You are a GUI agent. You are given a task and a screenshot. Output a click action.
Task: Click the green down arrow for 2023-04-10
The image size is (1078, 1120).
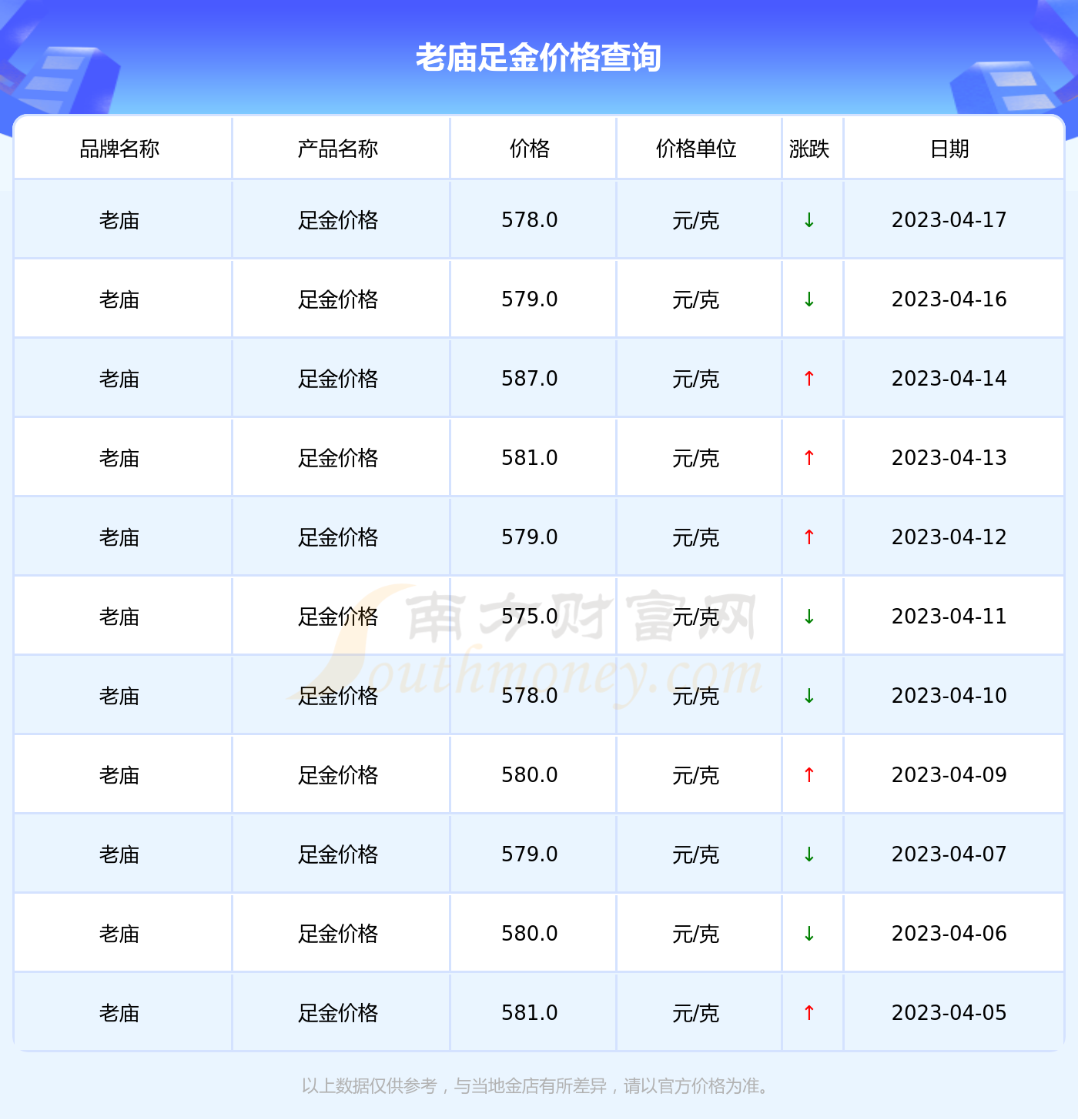pos(809,696)
